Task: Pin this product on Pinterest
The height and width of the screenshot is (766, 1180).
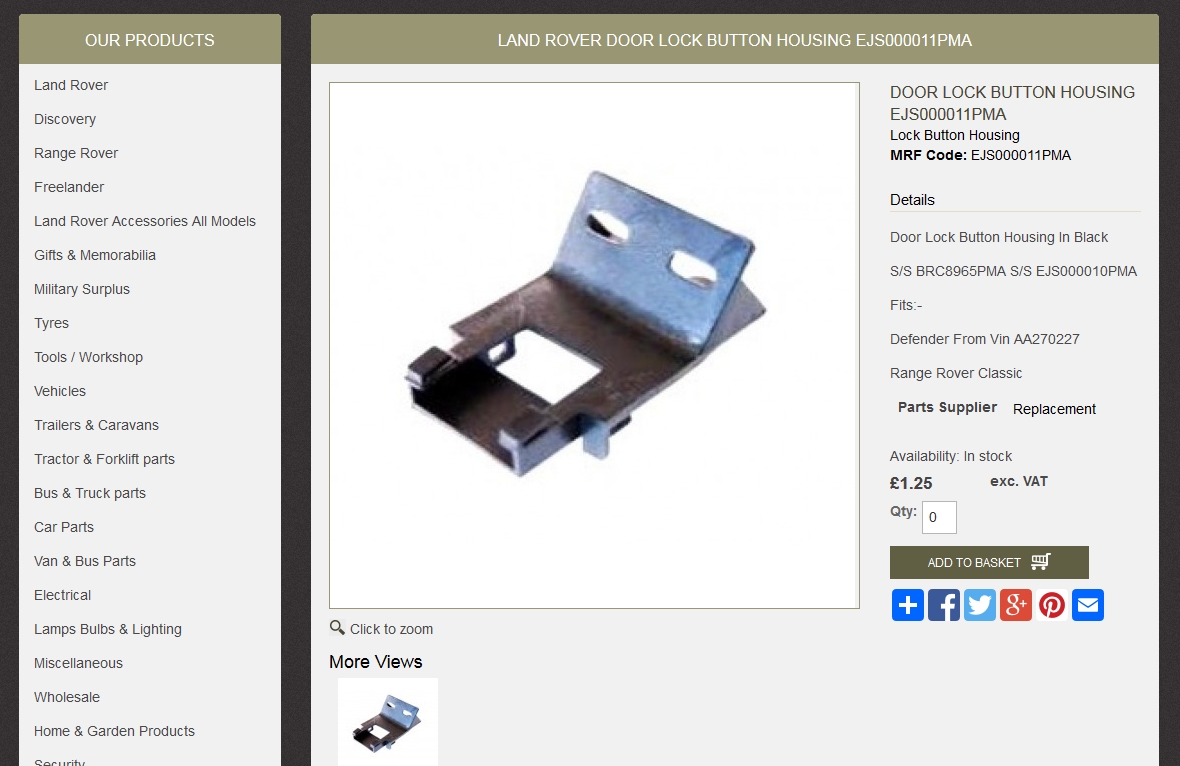Action: point(1052,605)
